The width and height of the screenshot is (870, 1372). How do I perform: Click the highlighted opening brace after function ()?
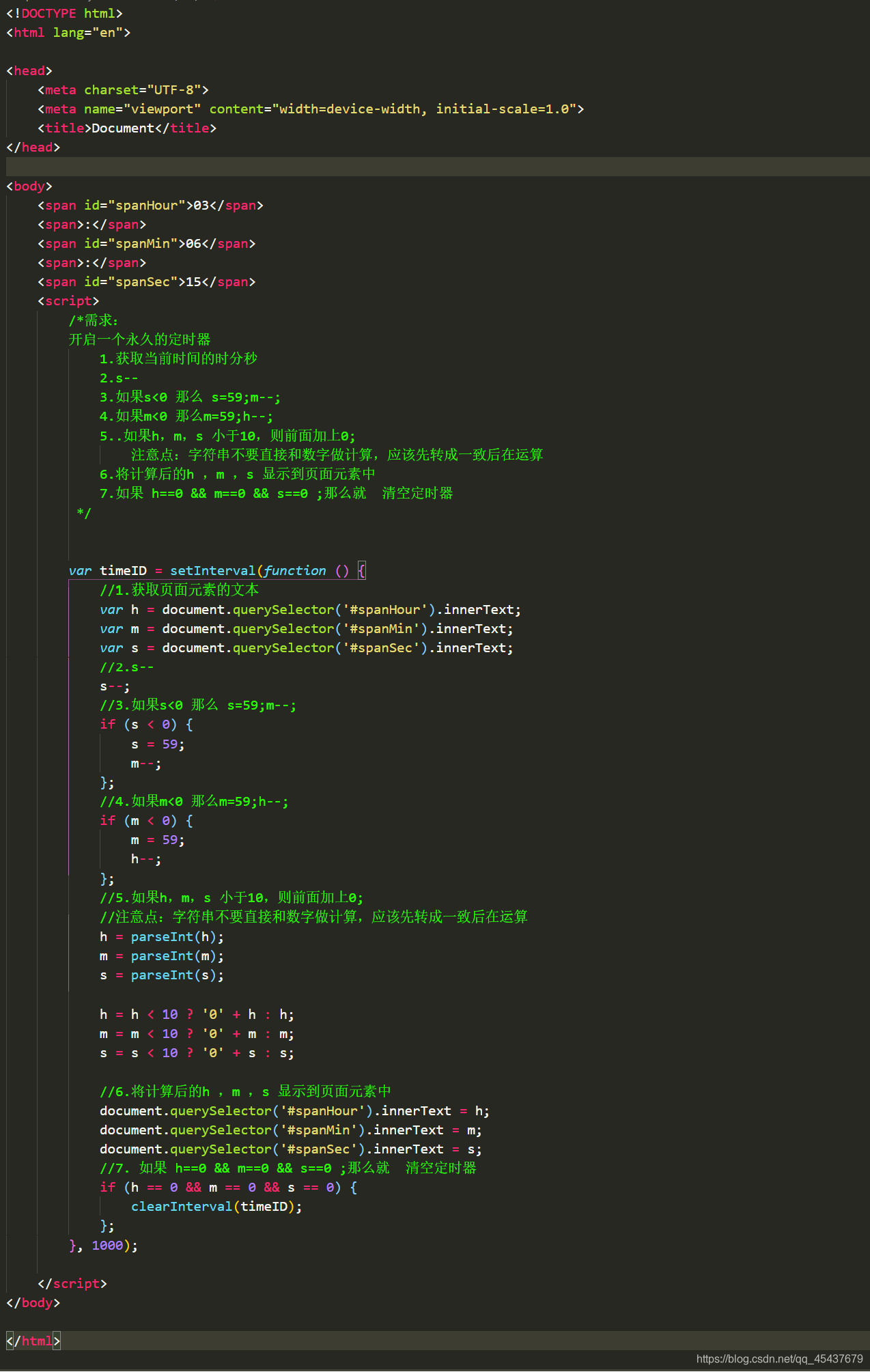pyautogui.click(x=362, y=571)
